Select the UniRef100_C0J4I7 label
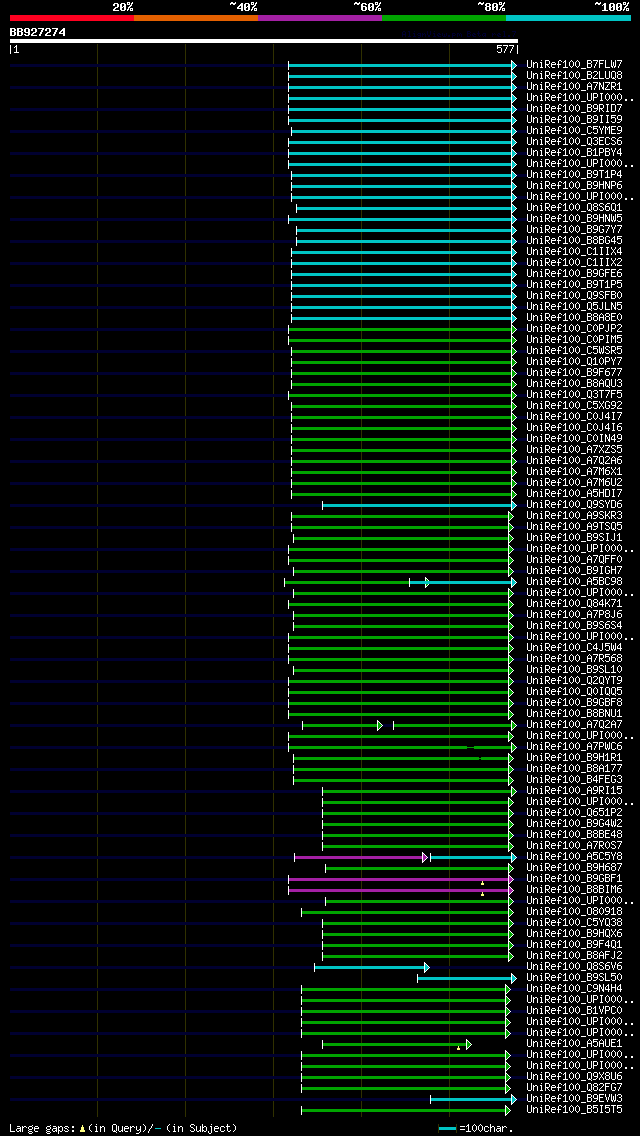Screen dimensions: 640x1136 pos(575,416)
